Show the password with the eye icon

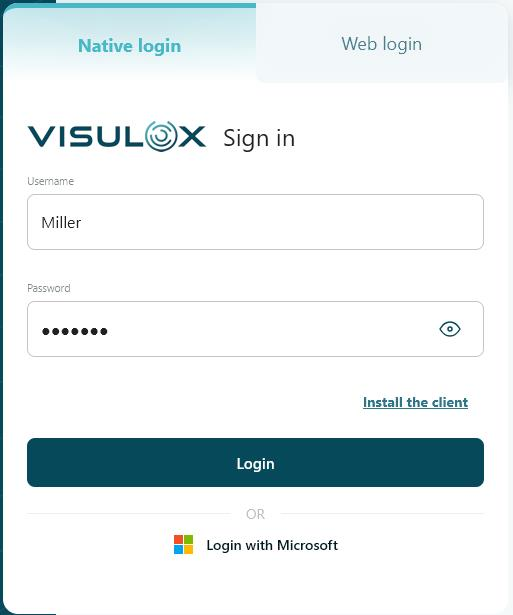tap(449, 329)
